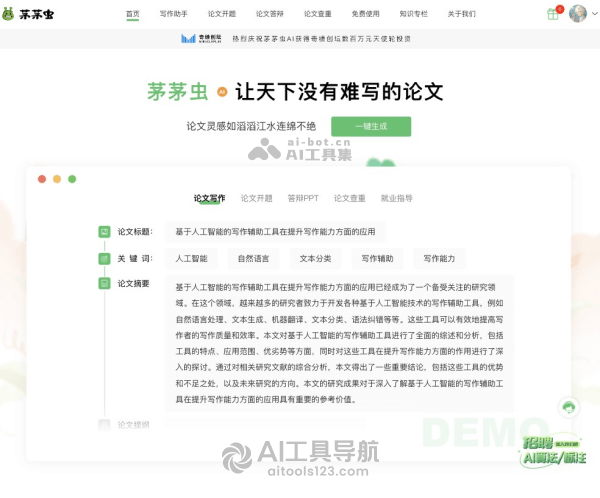Screen dimensions: 600x498
Task: Click the 论文标题 label
Action: click(x=135, y=232)
